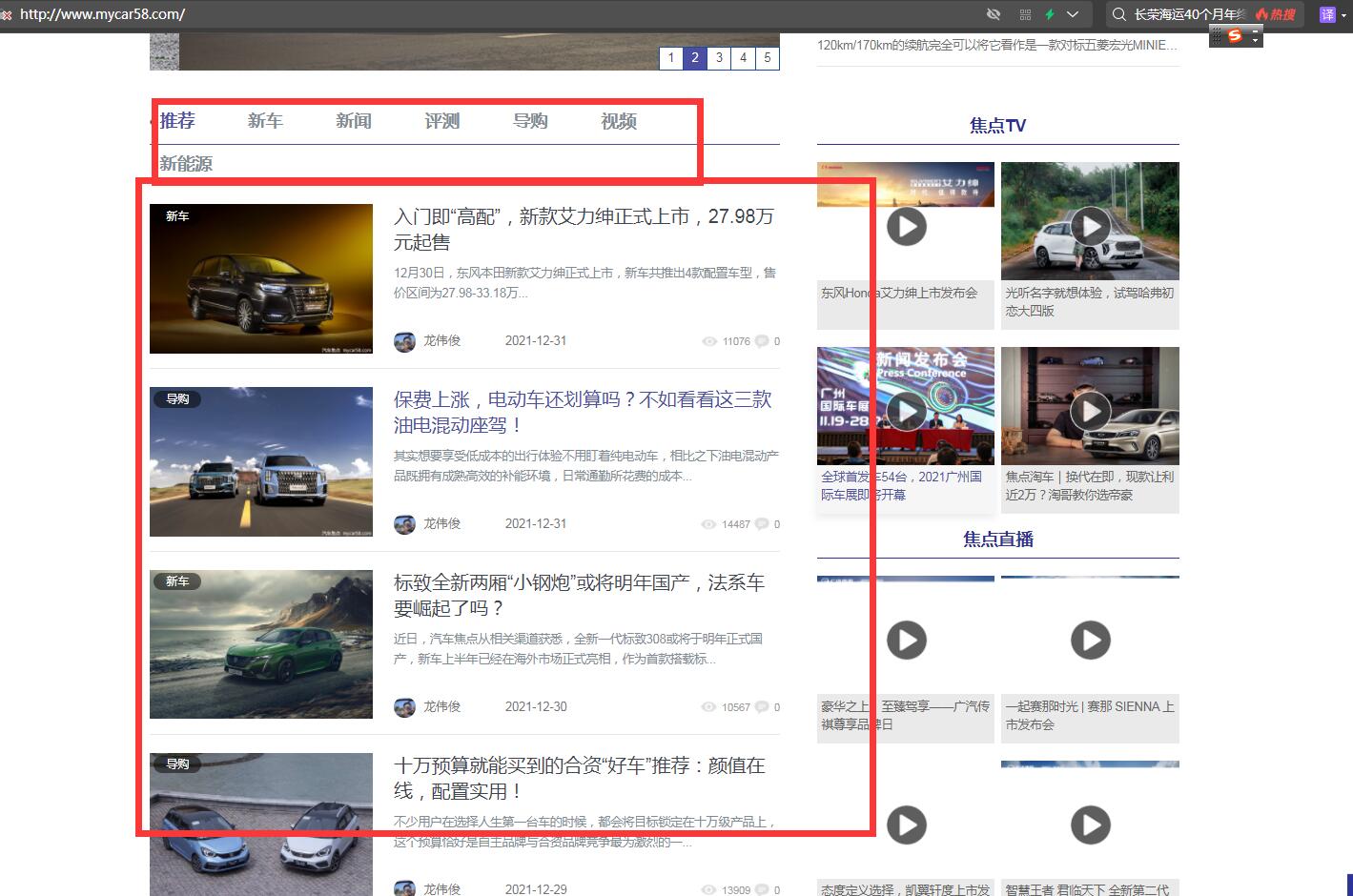Viewport: 1353px width, 896px height.
Task: Click view count eye icon beside 13909
Action: coord(708,890)
